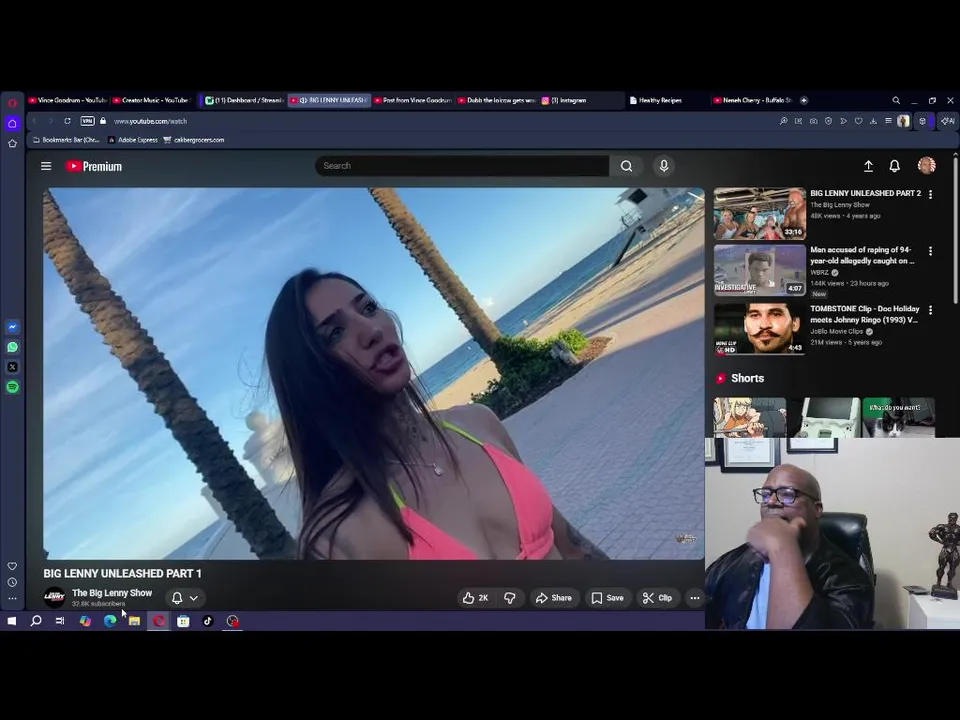The width and height of the screenshot is (960, 720).
Task: Open Windows taskbar search
Action: 36,621
